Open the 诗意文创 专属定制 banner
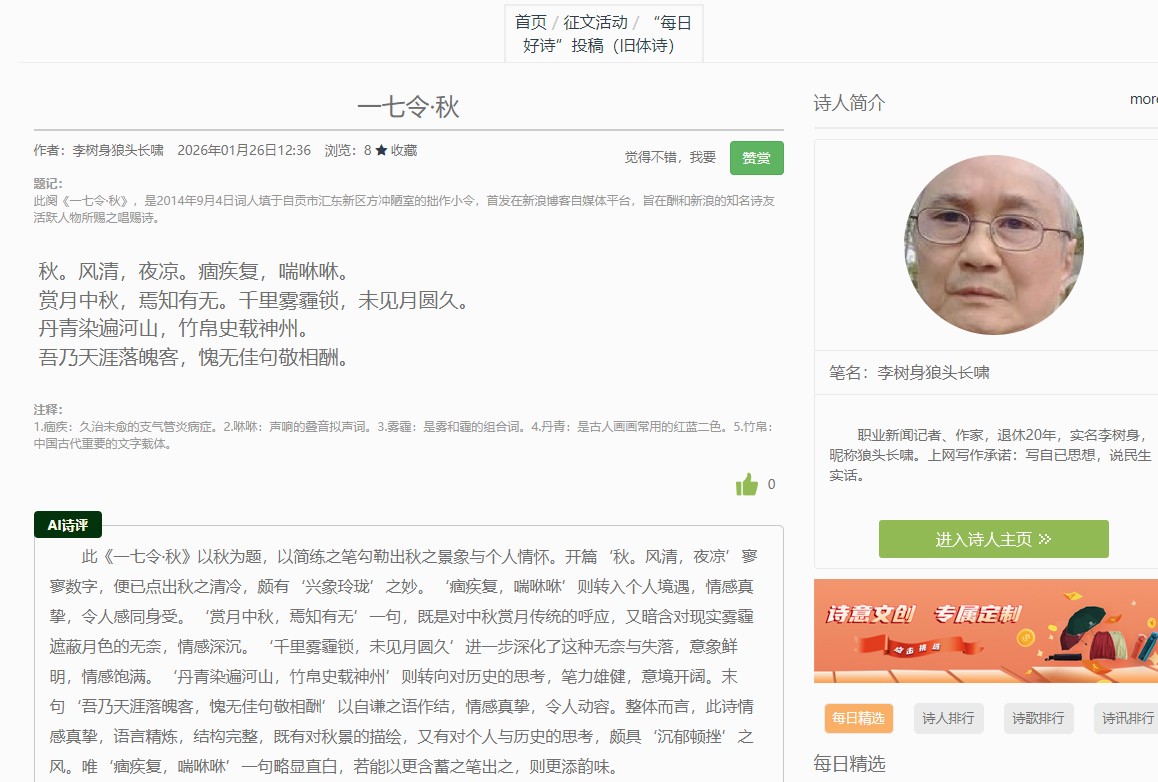 pos(985,631)
